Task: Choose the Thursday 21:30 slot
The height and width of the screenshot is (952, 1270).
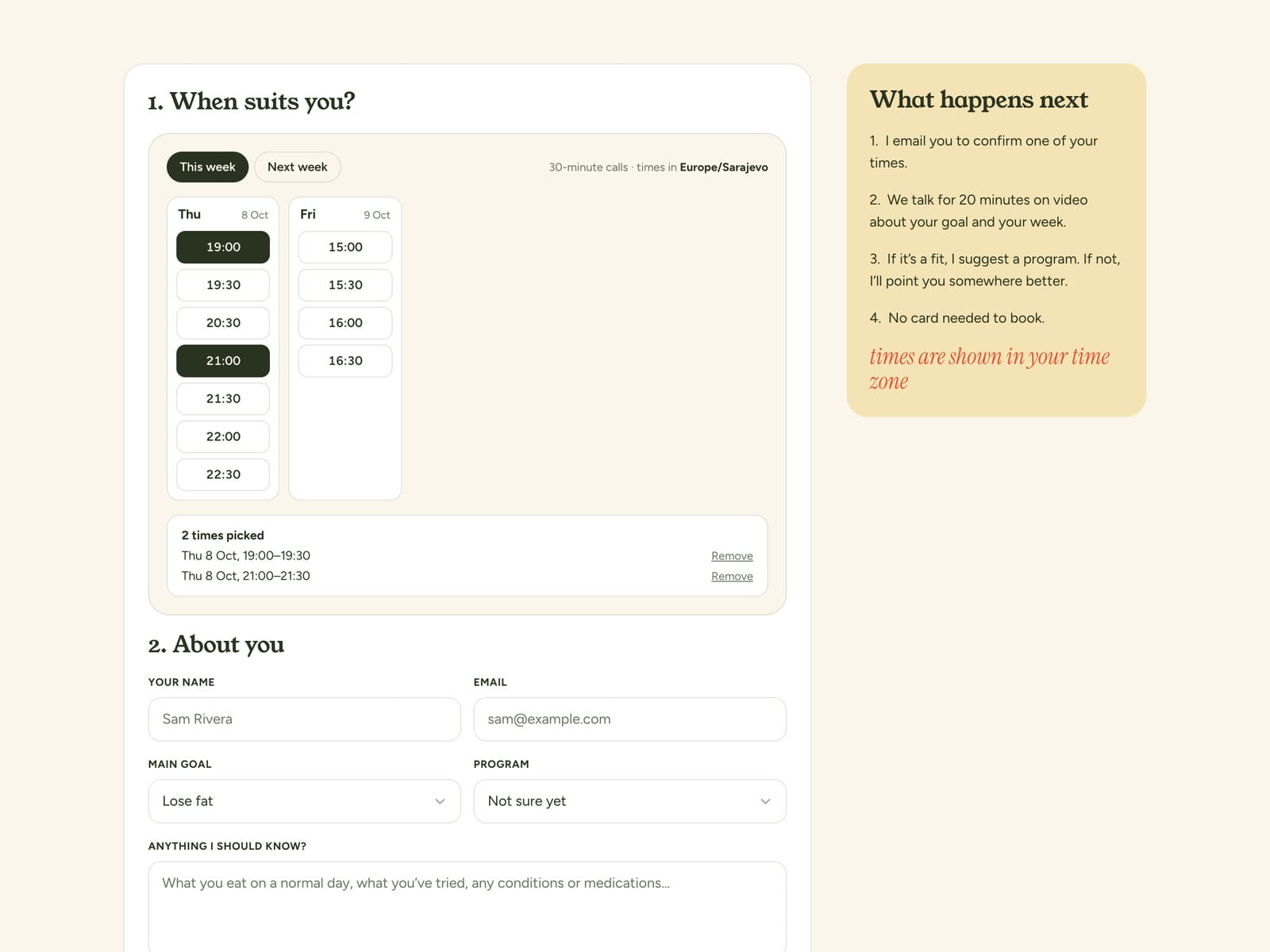Action: pyautogui.click(x=223, y=399)
